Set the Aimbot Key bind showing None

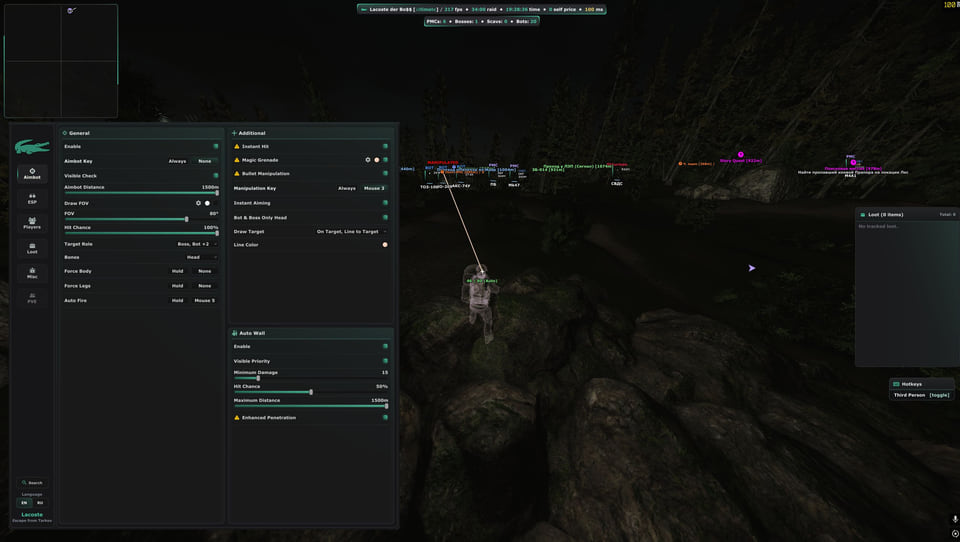click(204, 161)
